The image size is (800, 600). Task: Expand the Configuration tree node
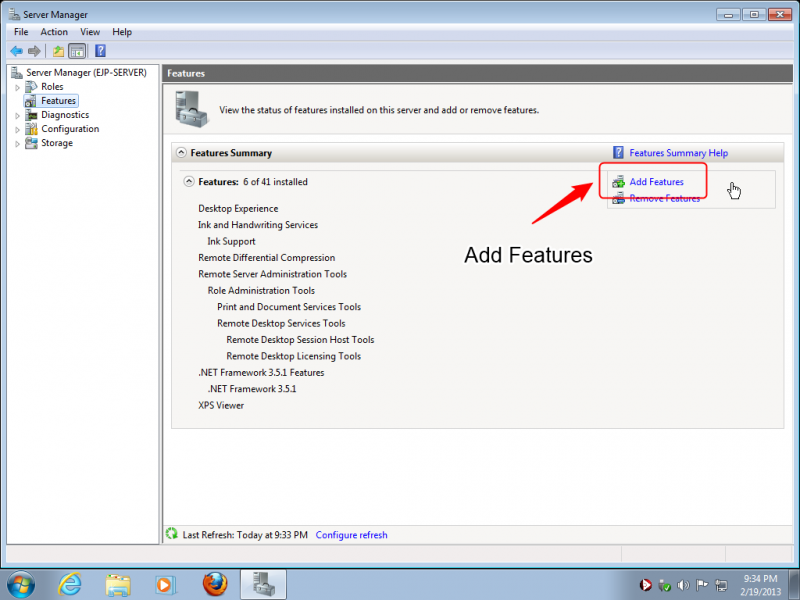tap(17, 130)
